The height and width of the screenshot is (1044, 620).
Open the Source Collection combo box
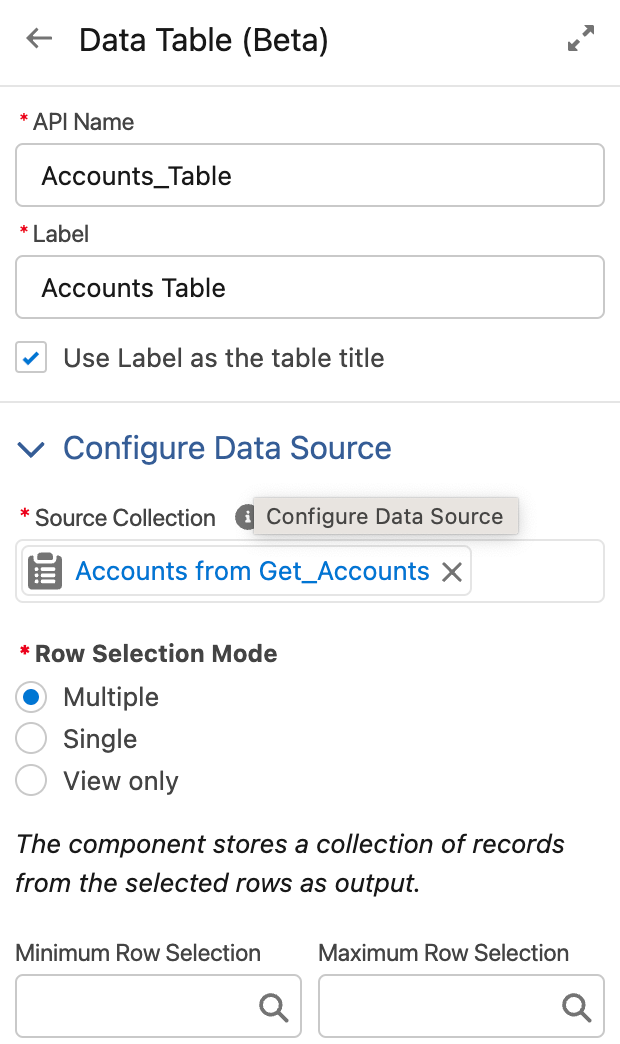click(x=310, y=571)
